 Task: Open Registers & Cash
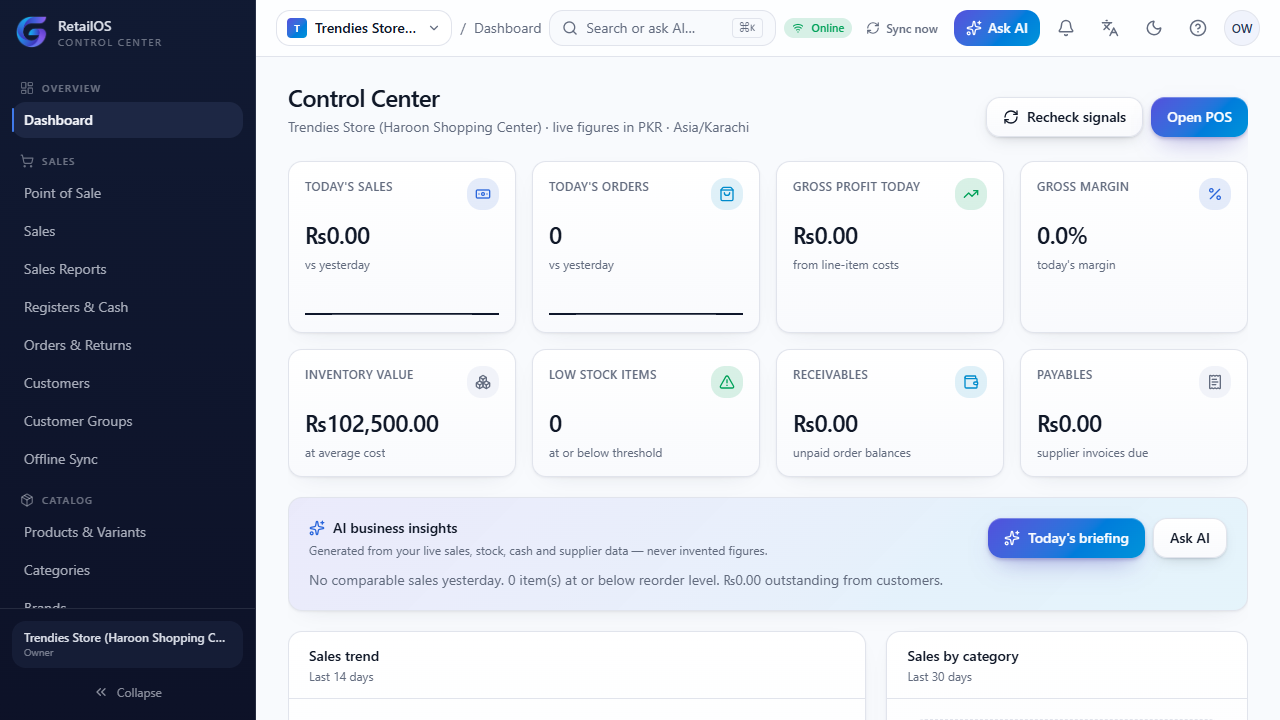click(x=127, y=307)
